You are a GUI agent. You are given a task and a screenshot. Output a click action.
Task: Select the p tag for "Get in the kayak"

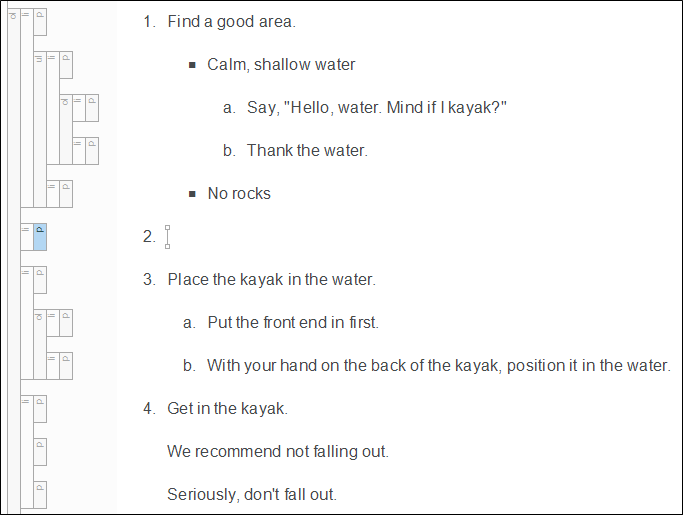(40, 408)
